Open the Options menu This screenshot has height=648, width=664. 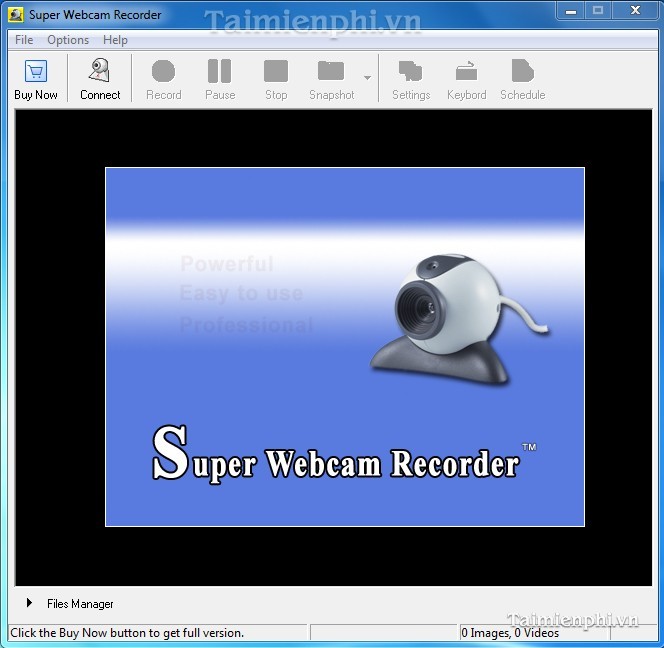tap(68, 40)
